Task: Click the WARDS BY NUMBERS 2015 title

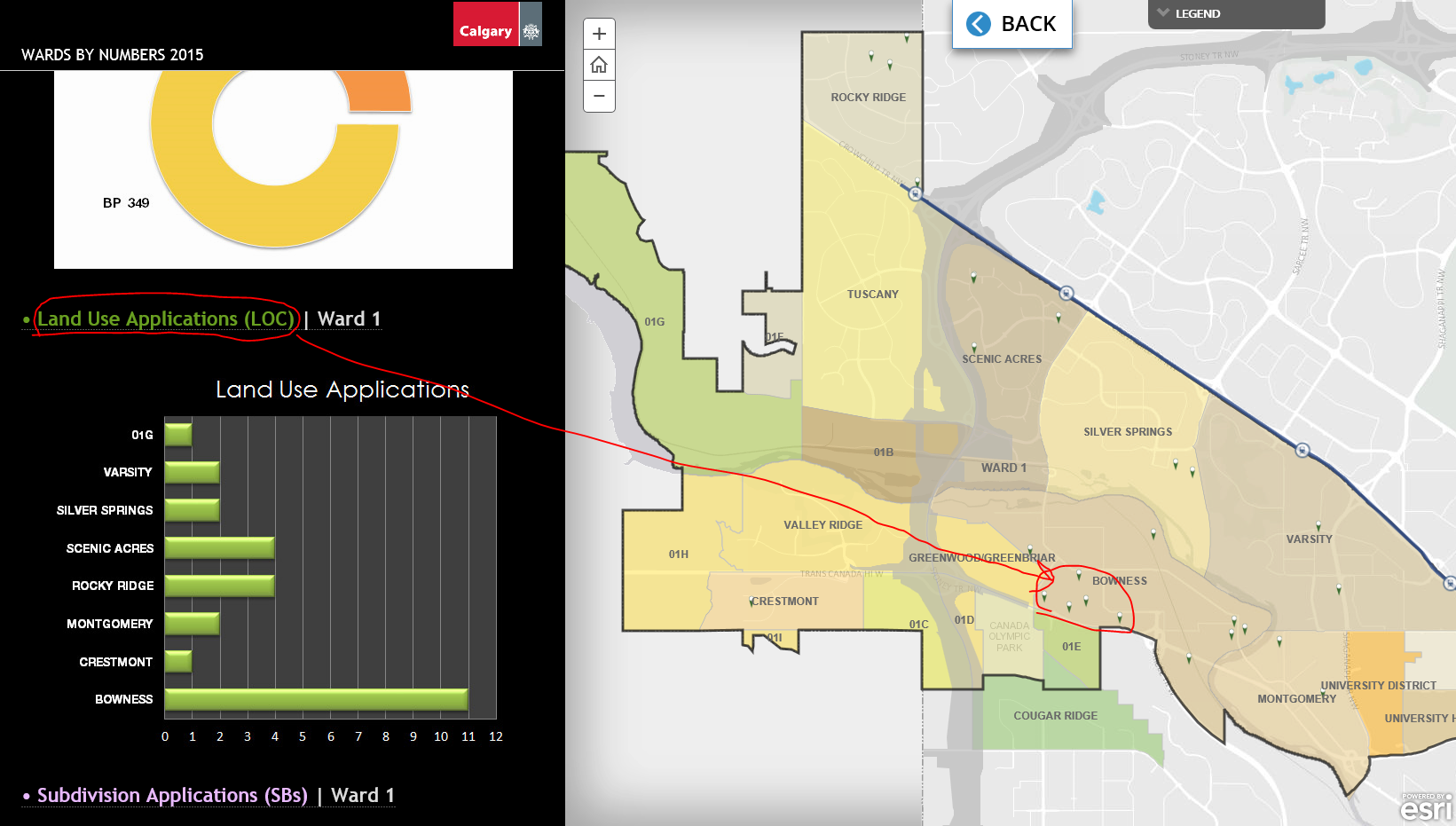Action: (x=113, y=55)
